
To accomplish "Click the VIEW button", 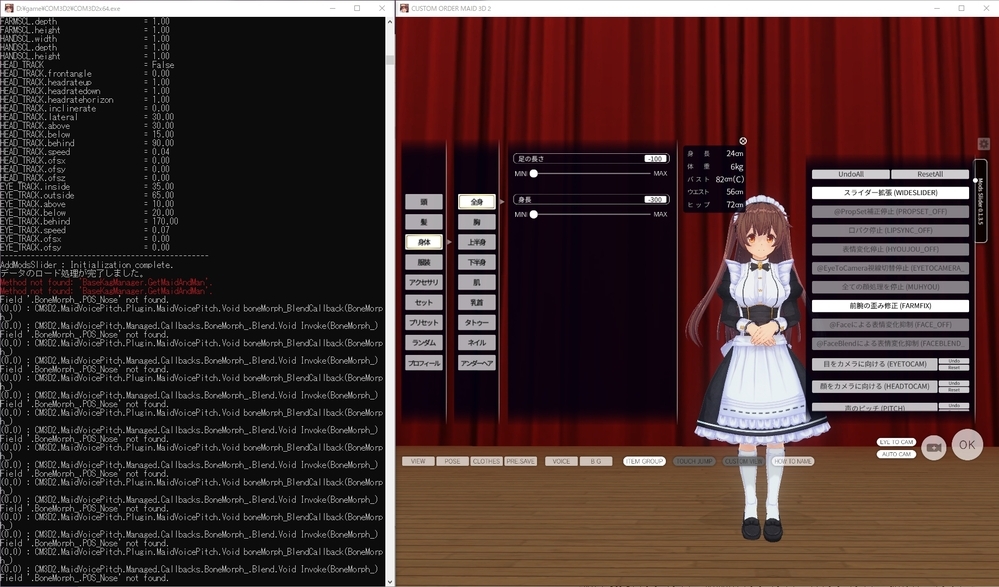I will pos(418,461).
